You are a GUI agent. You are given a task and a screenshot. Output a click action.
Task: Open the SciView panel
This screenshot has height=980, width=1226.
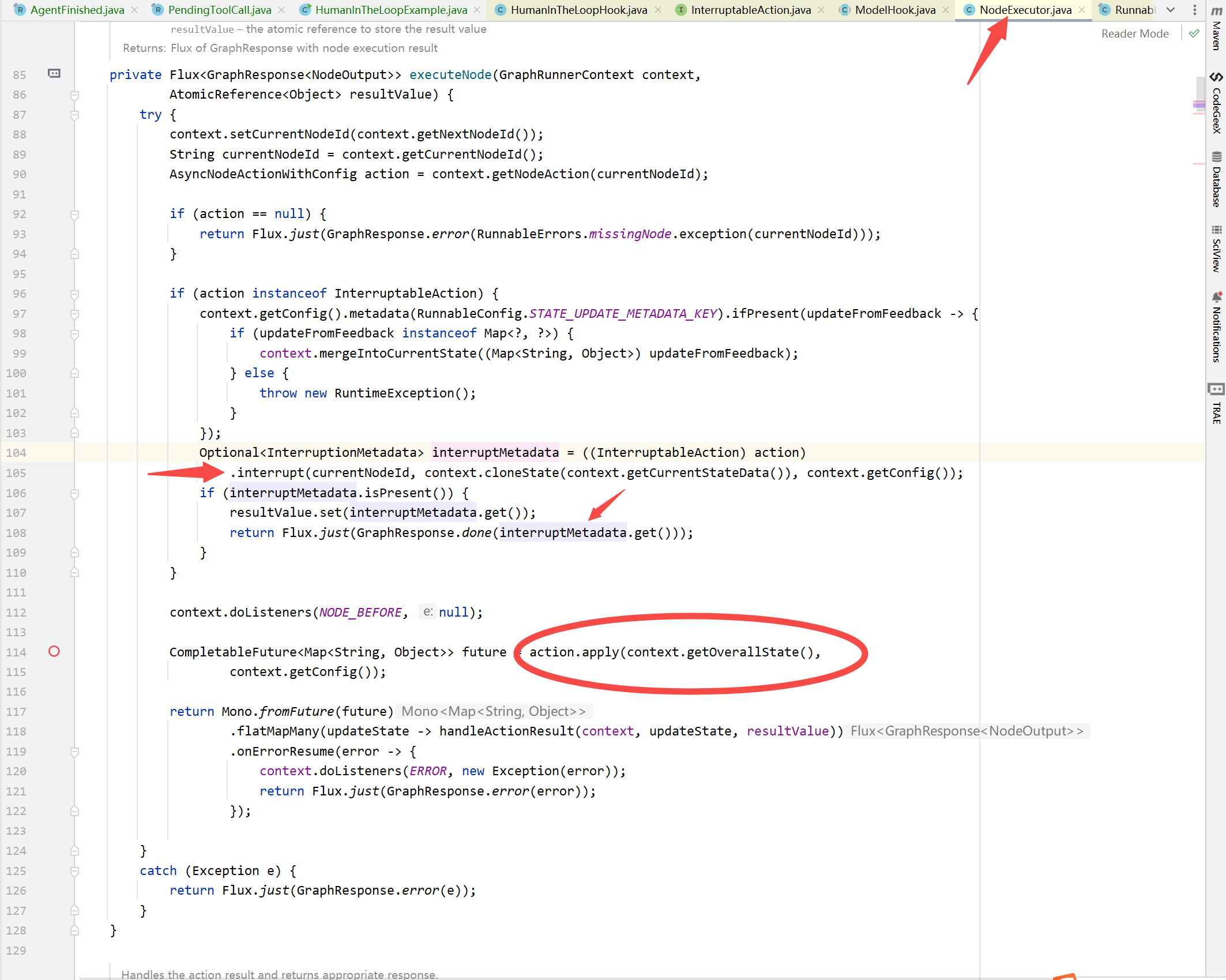[1216, 248]
